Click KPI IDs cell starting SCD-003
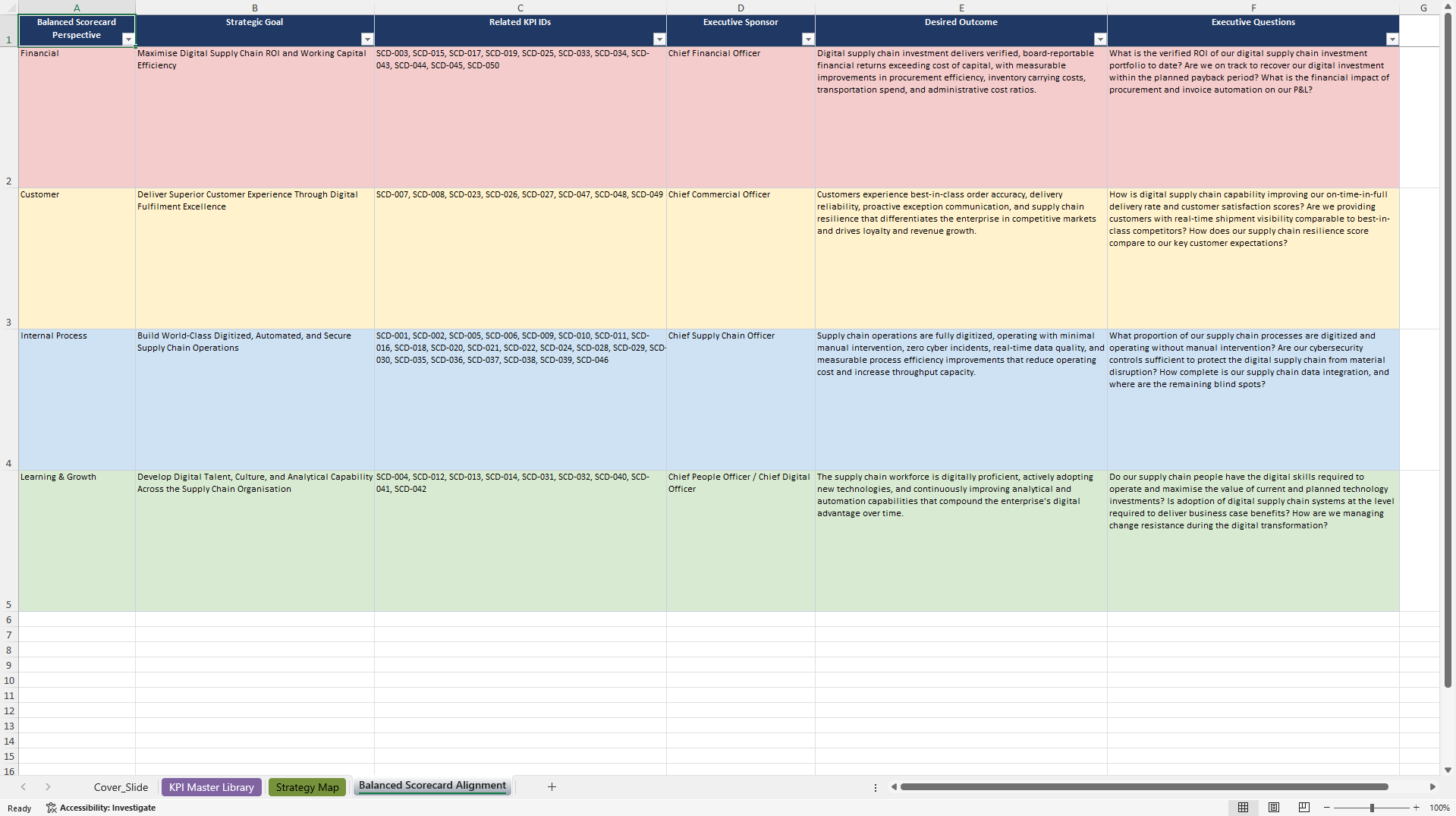The image size is (1456, 816). [x=520, y=117]
